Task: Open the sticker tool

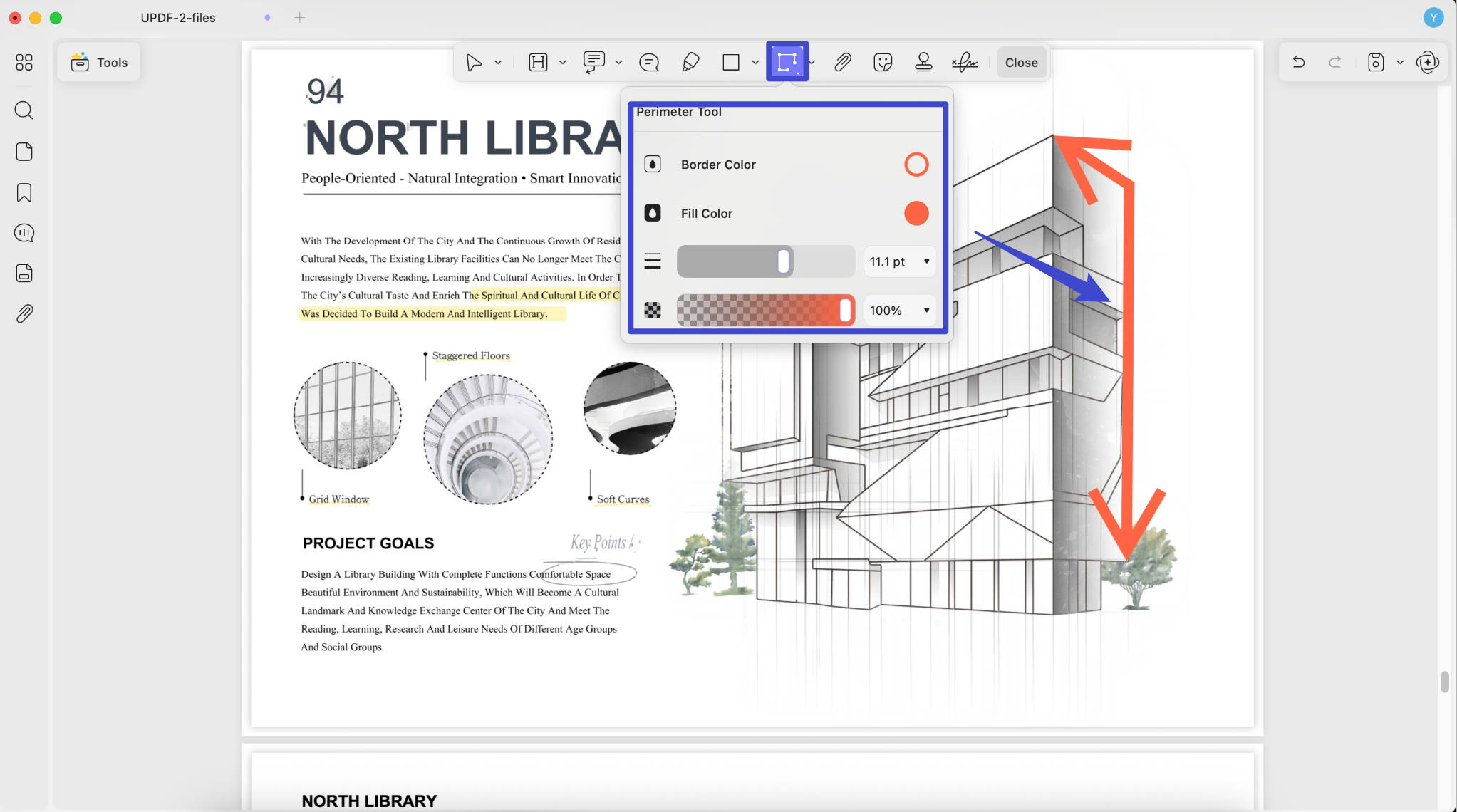Action: (883, 63)
